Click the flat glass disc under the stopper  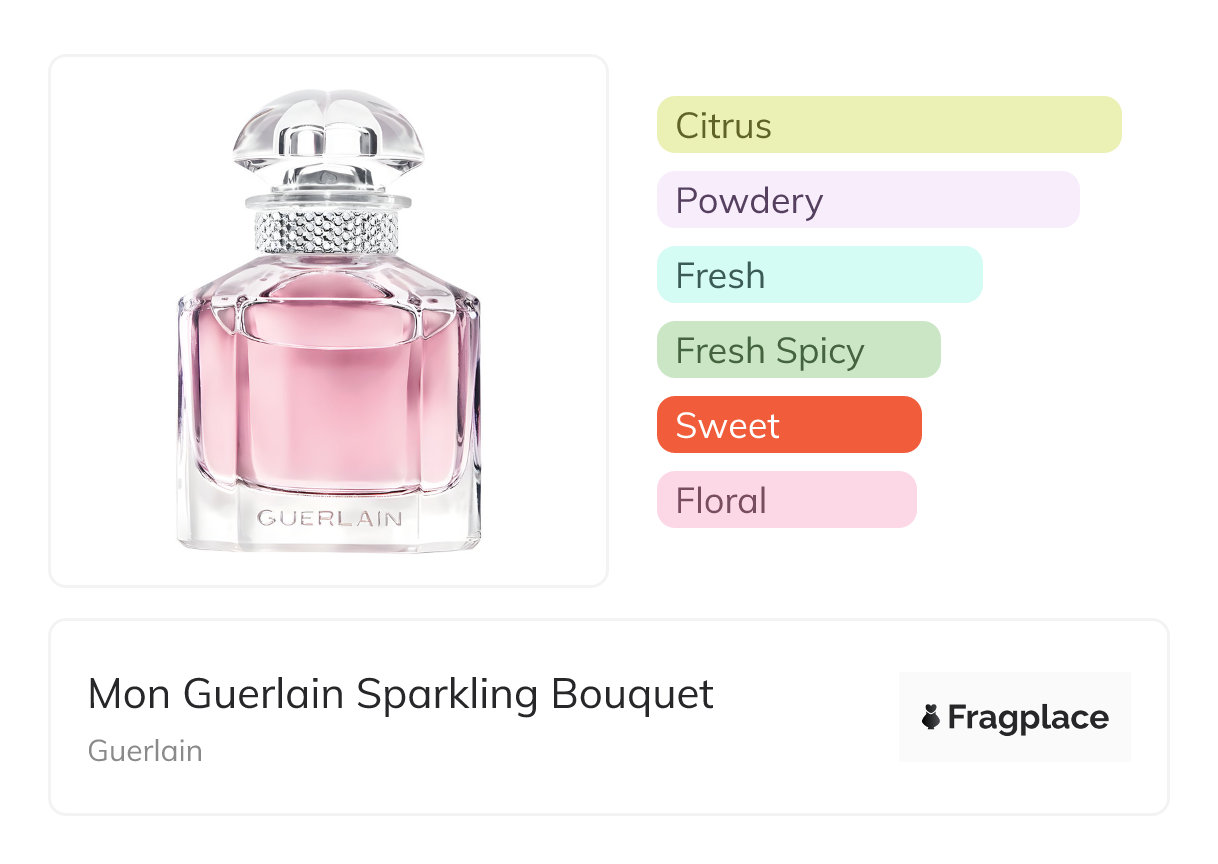pos(328,200)
